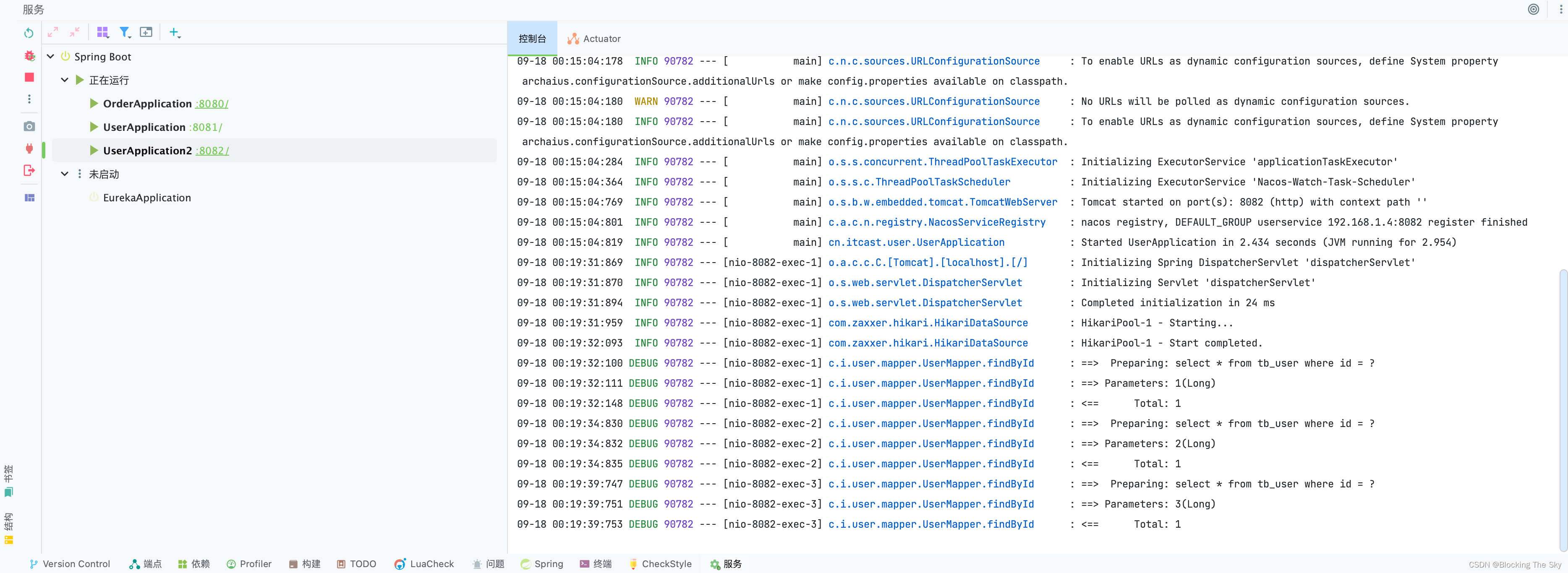1568x573 pixels.
Task: Open the CheckStyle tool window
Action: (x=660, y=564)
